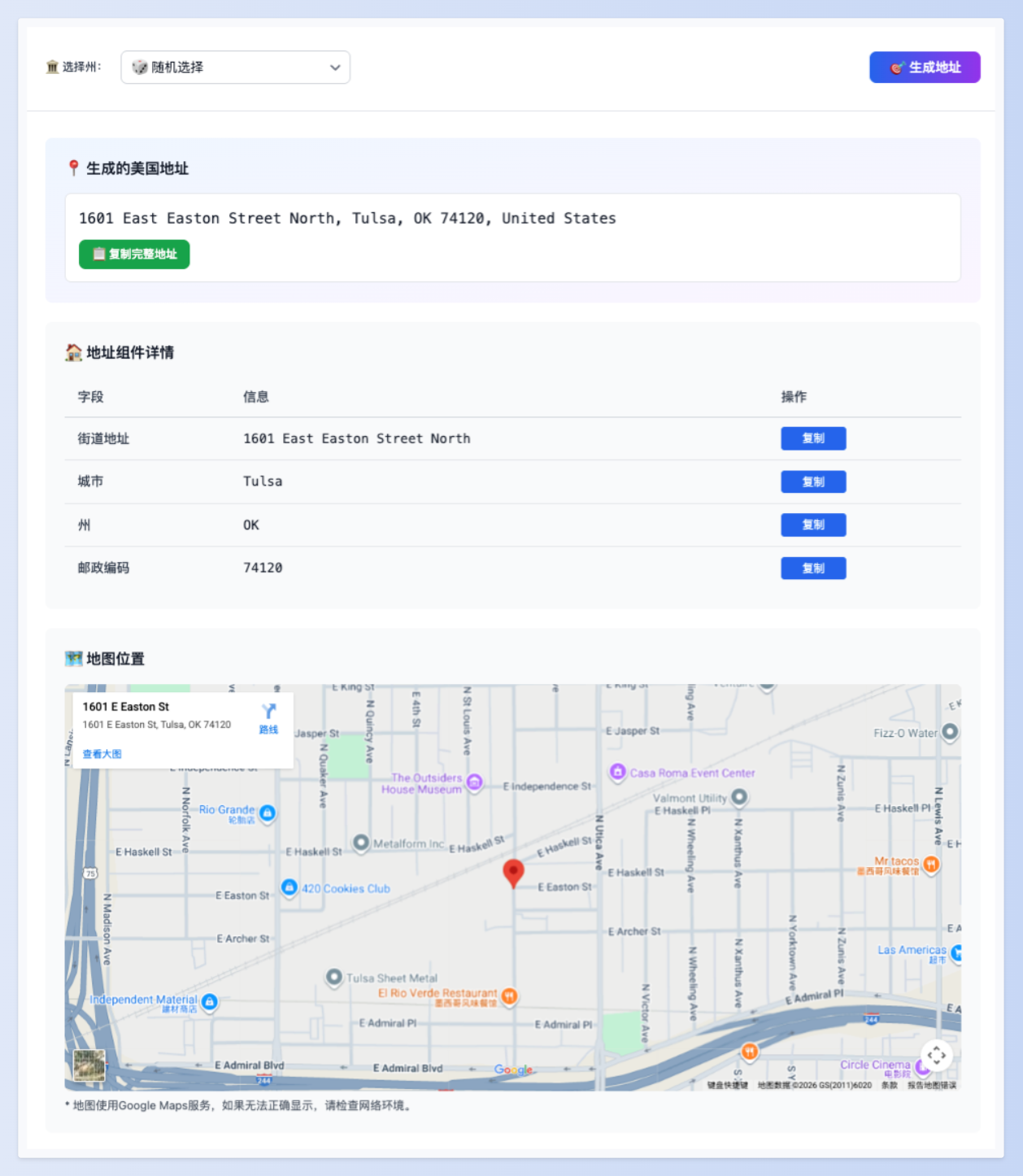Viewport: 1023px width, 1176px height.
Task: Click the 420 Cookies Club shop marker
Action: click(x=289, y=887)
